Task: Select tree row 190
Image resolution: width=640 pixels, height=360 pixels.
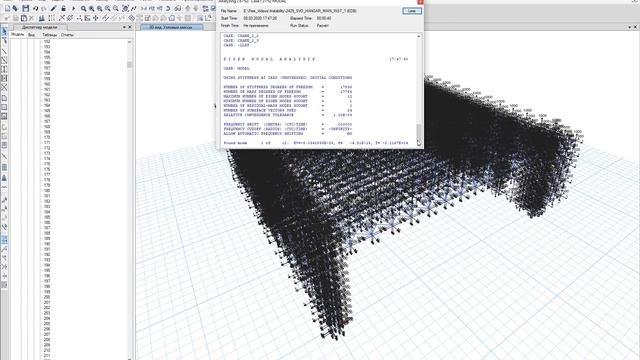Action: coord(47,244)
